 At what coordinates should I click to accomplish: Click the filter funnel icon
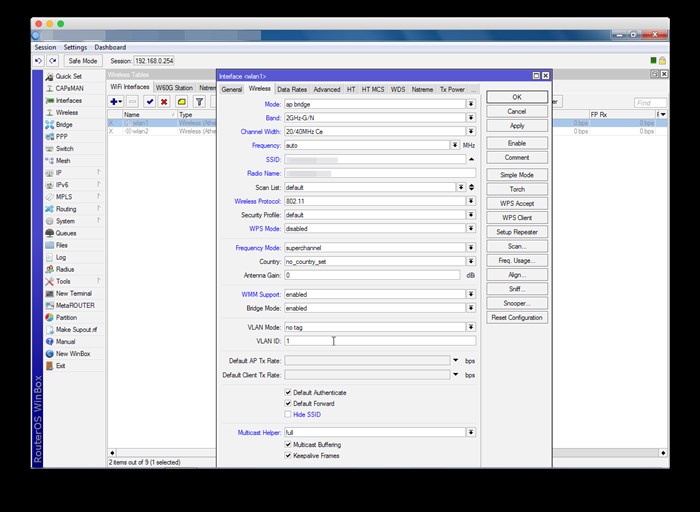pyautogui.click(x=200, y=102)
